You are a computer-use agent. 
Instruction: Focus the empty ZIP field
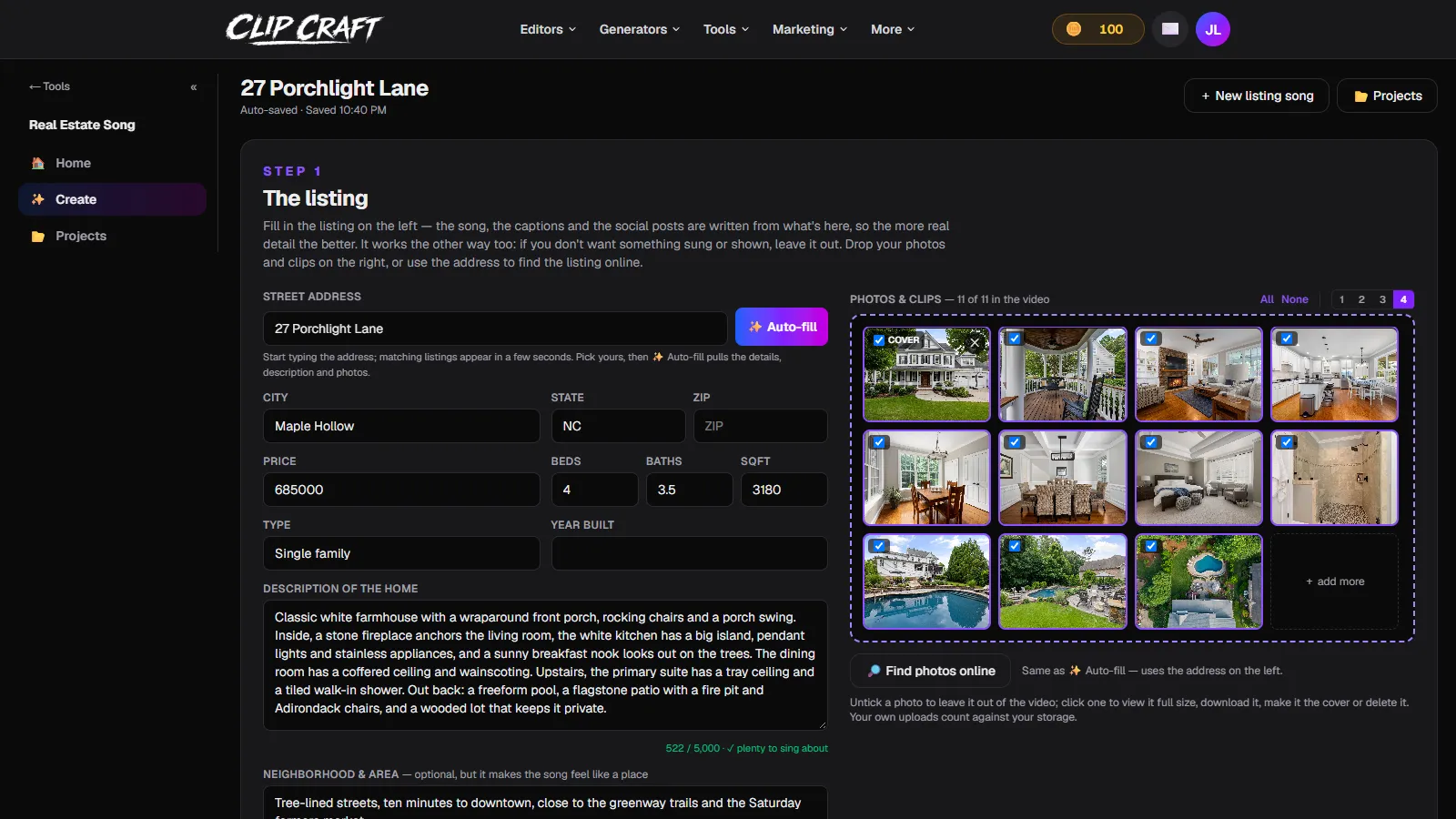pos(760,426)
